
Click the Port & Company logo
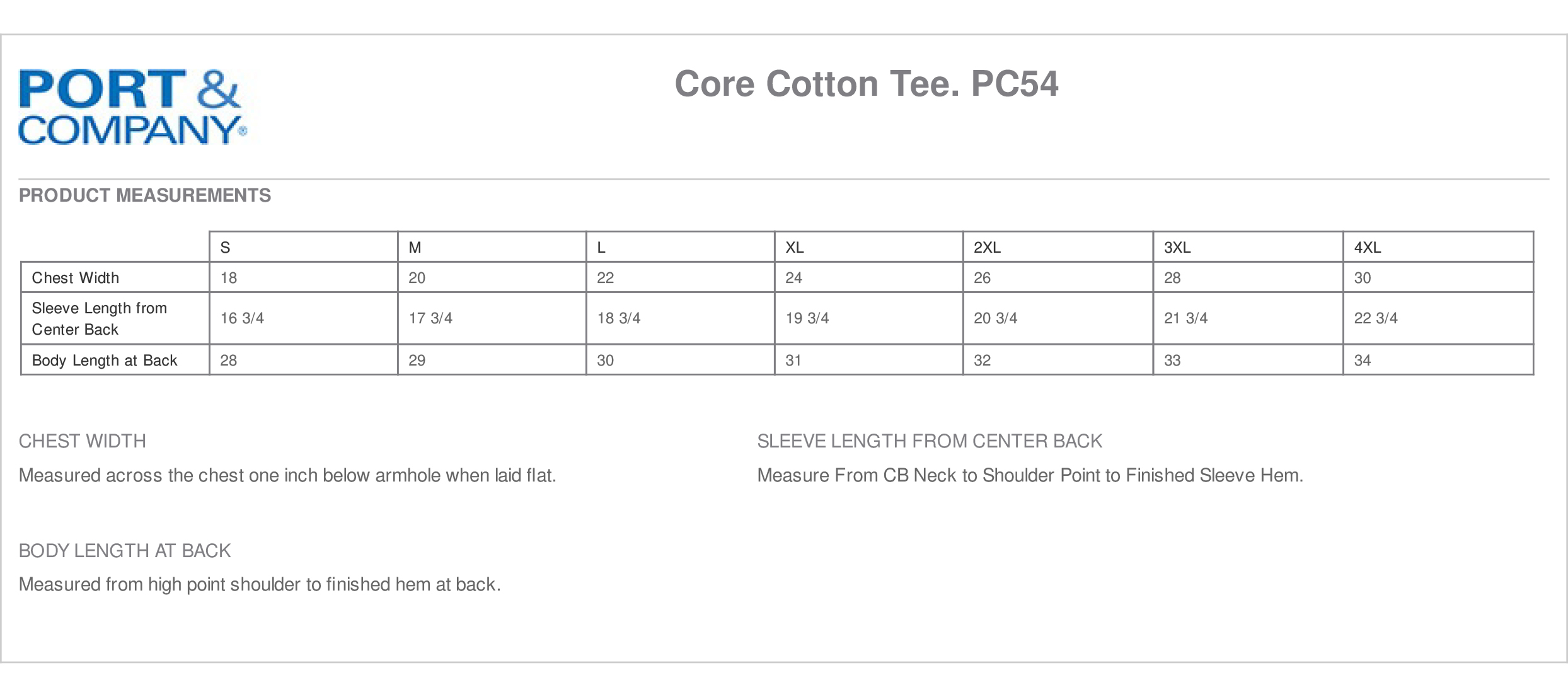coord(133,107)
